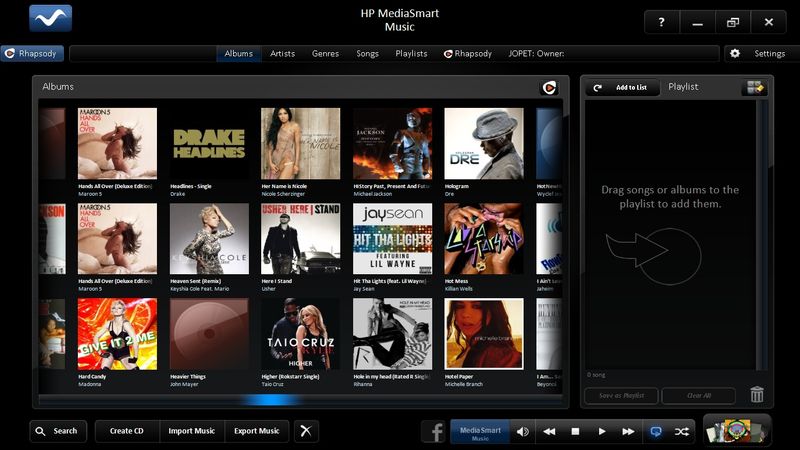Click the rewind previous track button
Screen dimensions: 800x450
click(549, 432)
